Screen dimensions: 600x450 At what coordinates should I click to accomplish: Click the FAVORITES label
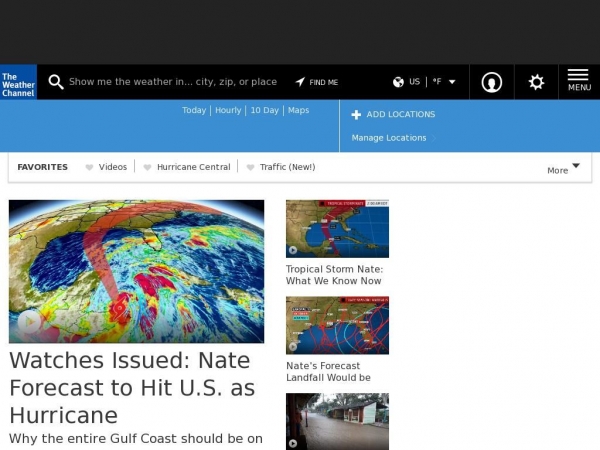tap(42, 167)
